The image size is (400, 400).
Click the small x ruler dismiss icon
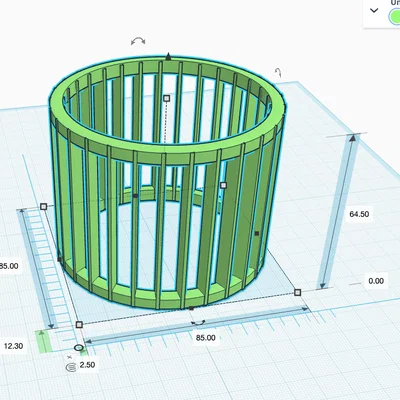coord(69,357)
